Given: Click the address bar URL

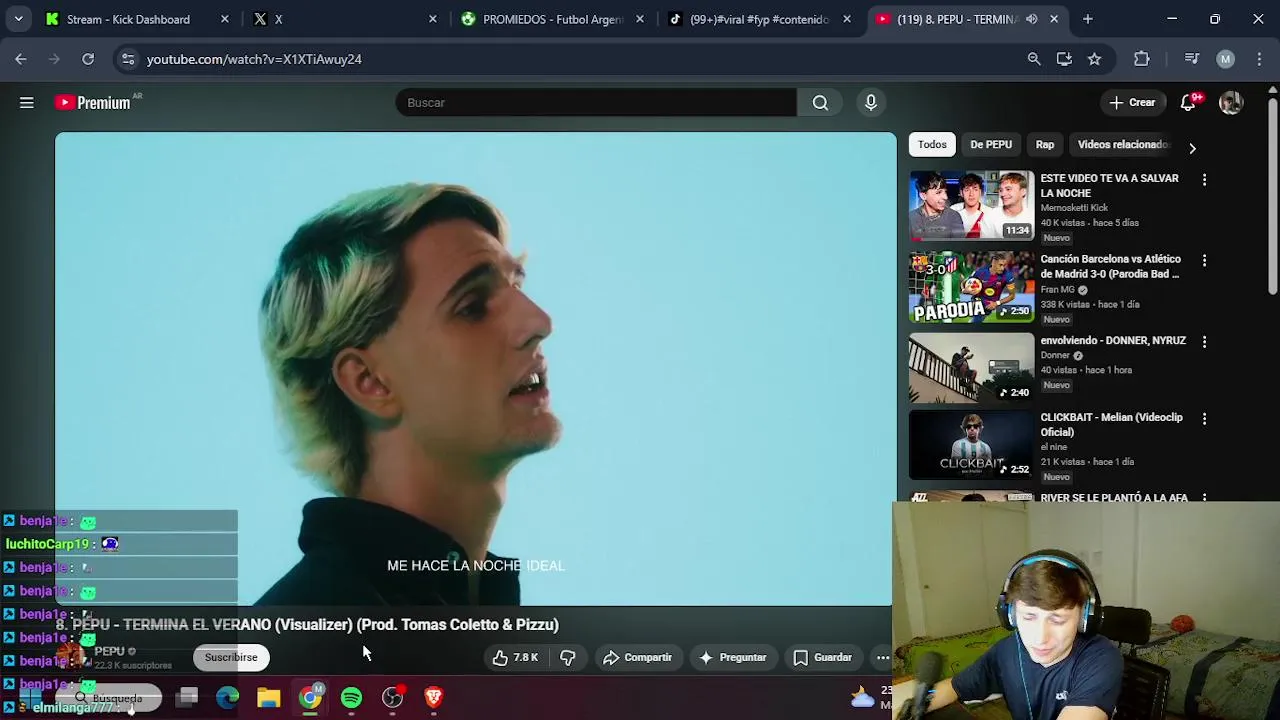Looking at the screenshot, I should pos(254,59).
